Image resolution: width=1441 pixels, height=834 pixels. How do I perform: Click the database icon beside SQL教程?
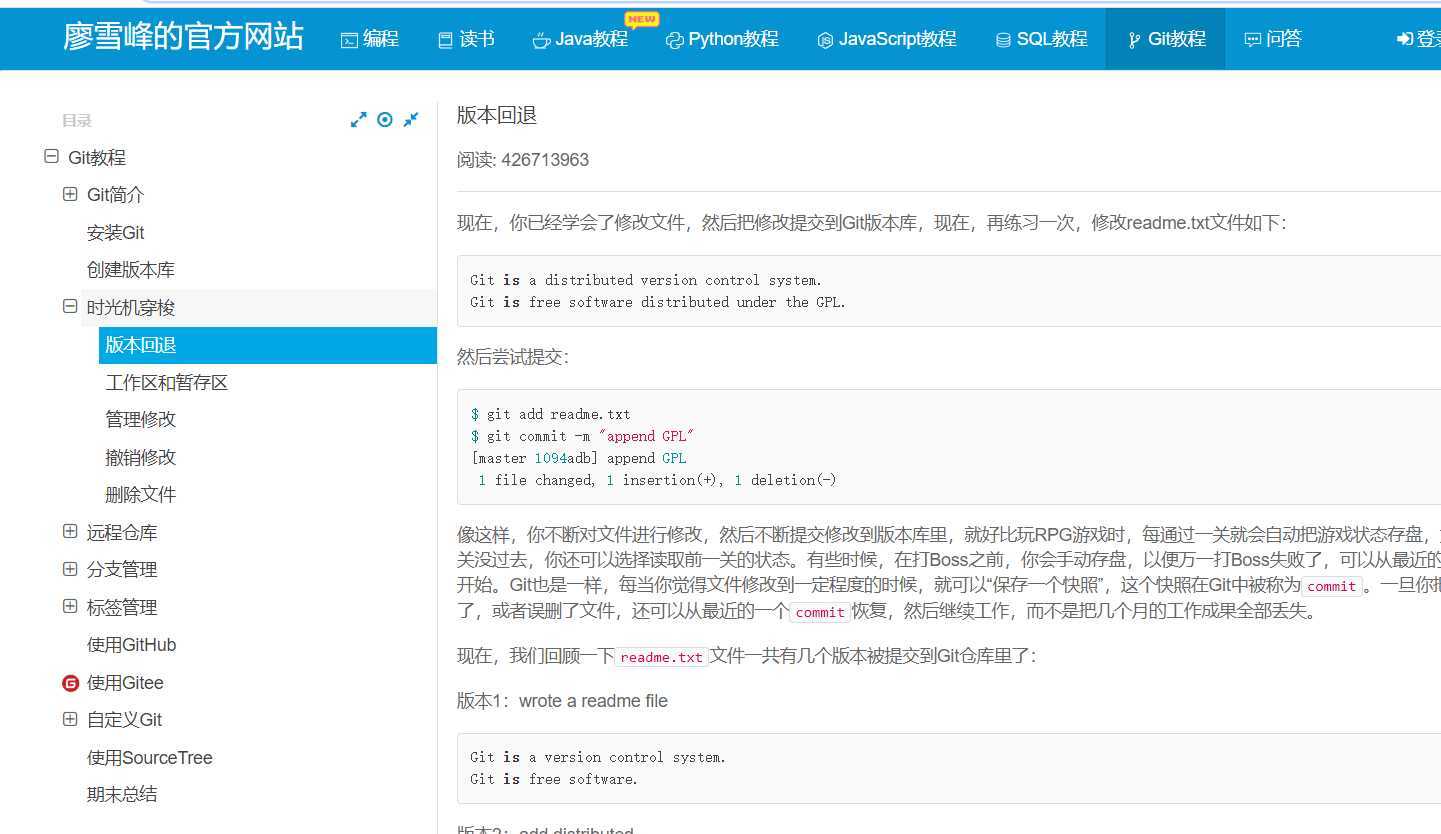[x=1003, y=40]
